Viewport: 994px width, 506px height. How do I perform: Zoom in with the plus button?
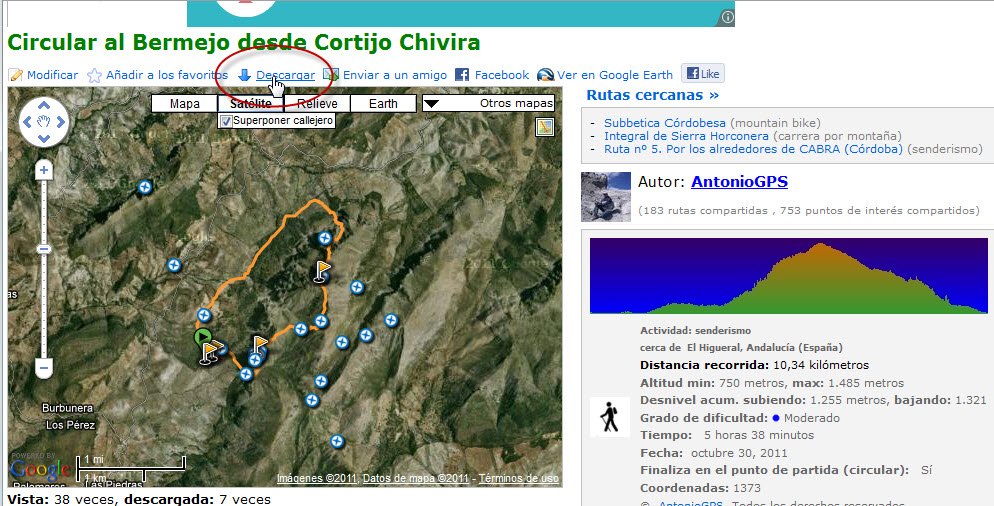44,170
